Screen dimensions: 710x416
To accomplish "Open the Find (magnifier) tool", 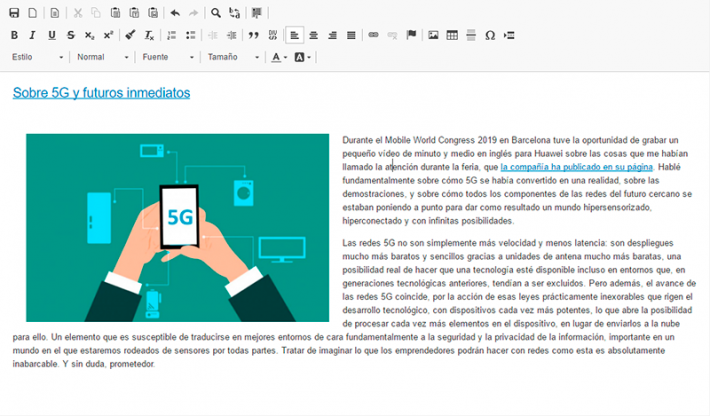I will coord(216,13).
